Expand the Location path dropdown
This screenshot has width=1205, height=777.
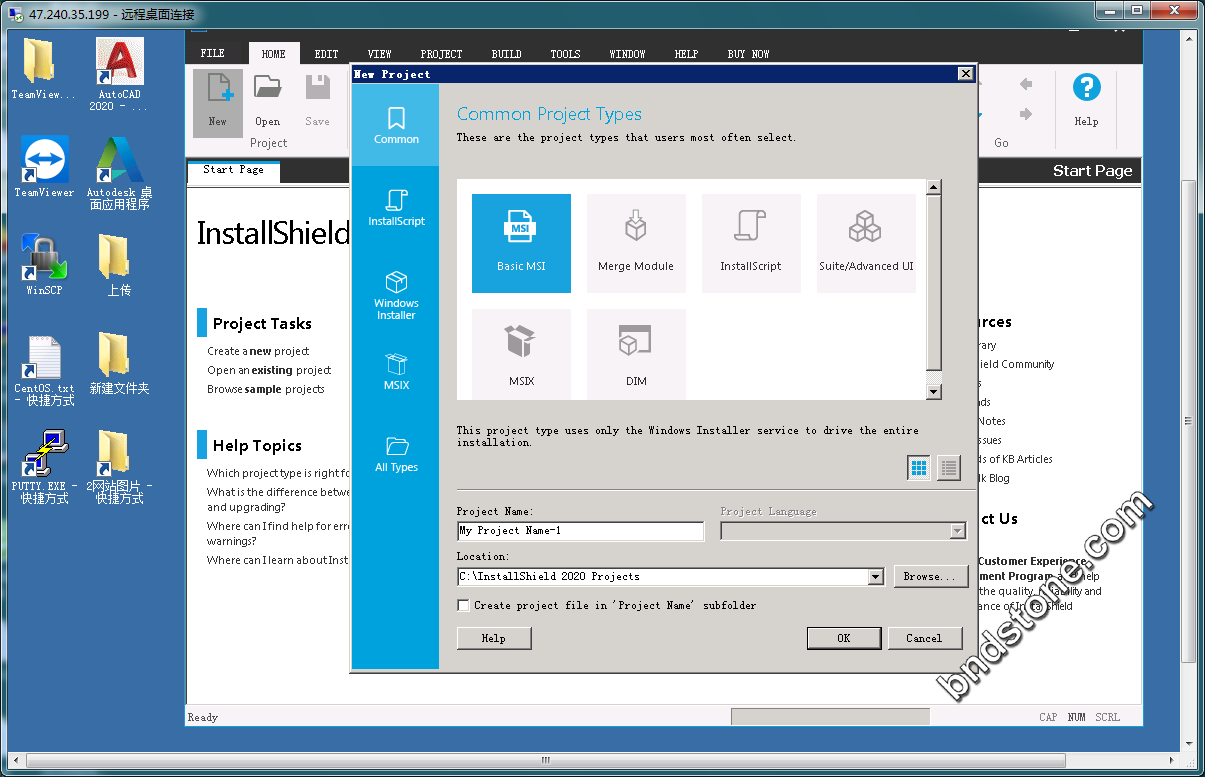click(x=876, y=577)
